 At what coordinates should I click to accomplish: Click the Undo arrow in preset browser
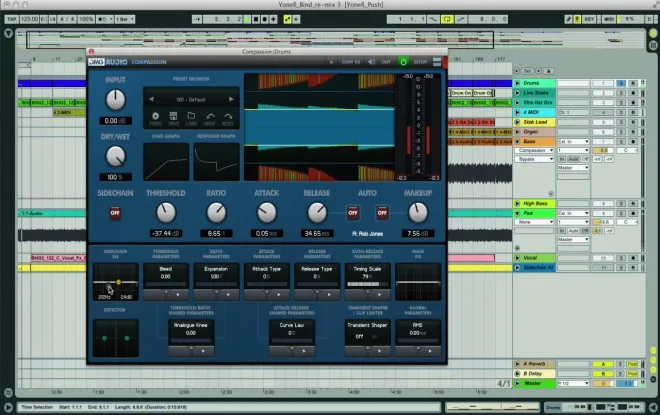210,116
